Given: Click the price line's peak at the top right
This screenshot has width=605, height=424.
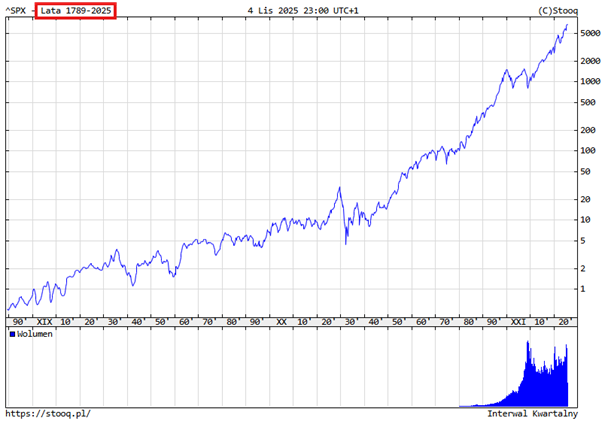Looking at the screenshot, I should pos(566,26).
